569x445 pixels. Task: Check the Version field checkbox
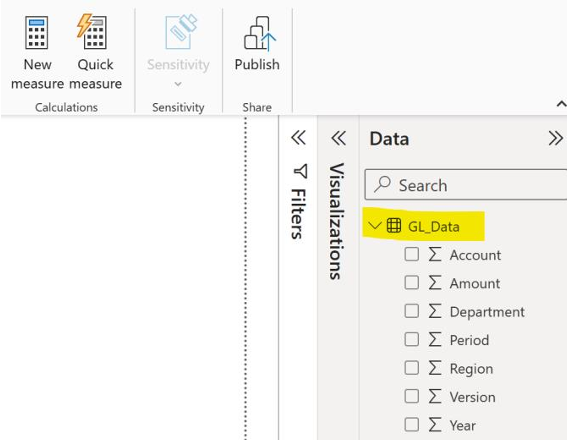(412, 396)
